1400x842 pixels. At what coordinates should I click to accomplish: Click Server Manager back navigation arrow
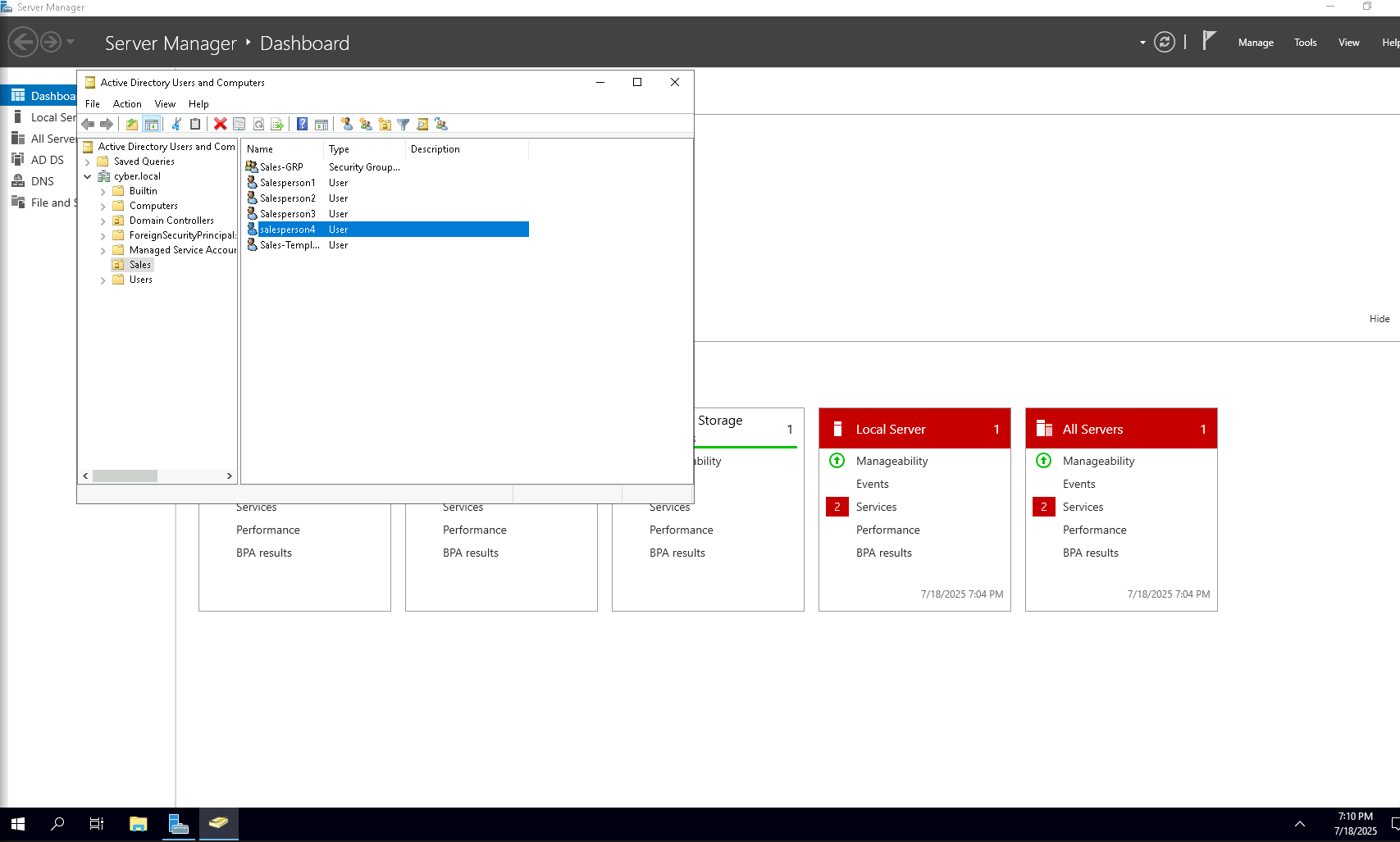(24, 41)
